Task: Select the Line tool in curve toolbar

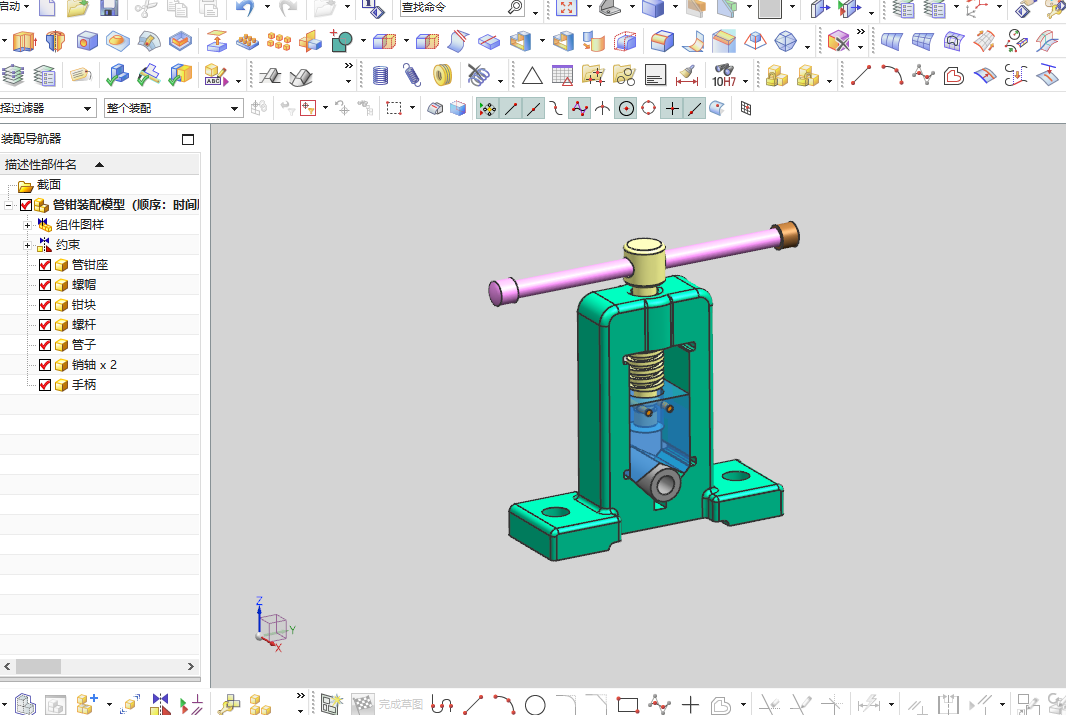Action: click(x=861, y=75)
